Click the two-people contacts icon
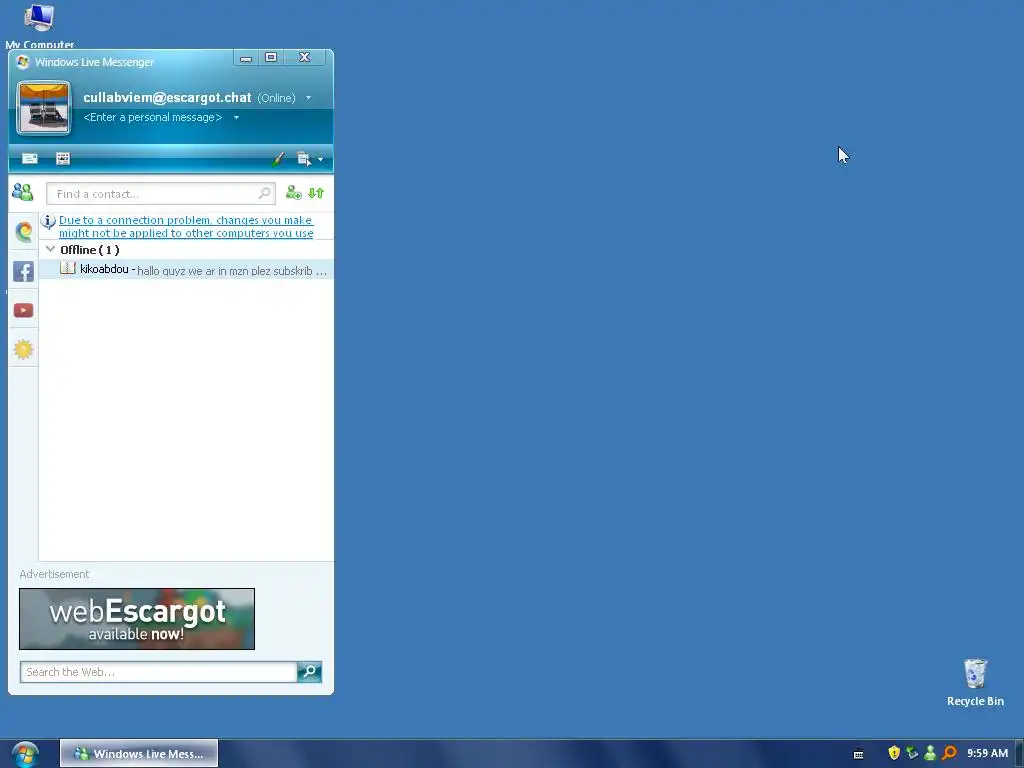1024x768 pixels. point(23,192)
